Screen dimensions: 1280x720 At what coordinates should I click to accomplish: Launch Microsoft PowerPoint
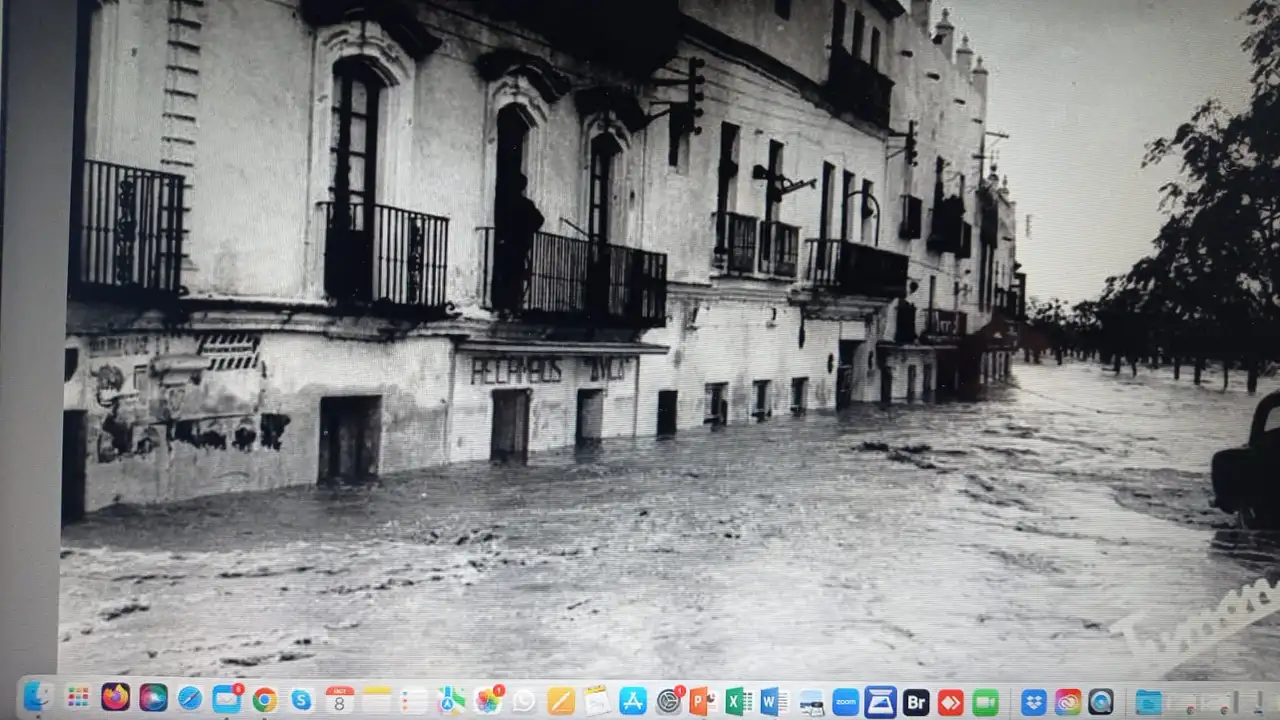[704, 700]
